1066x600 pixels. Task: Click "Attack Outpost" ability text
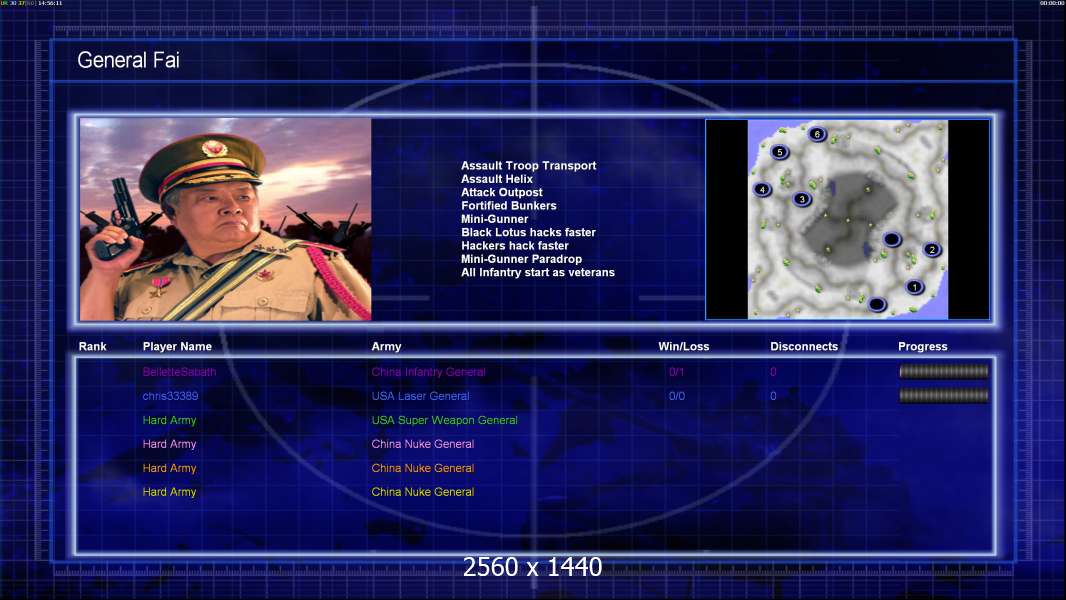click(502, 192)
